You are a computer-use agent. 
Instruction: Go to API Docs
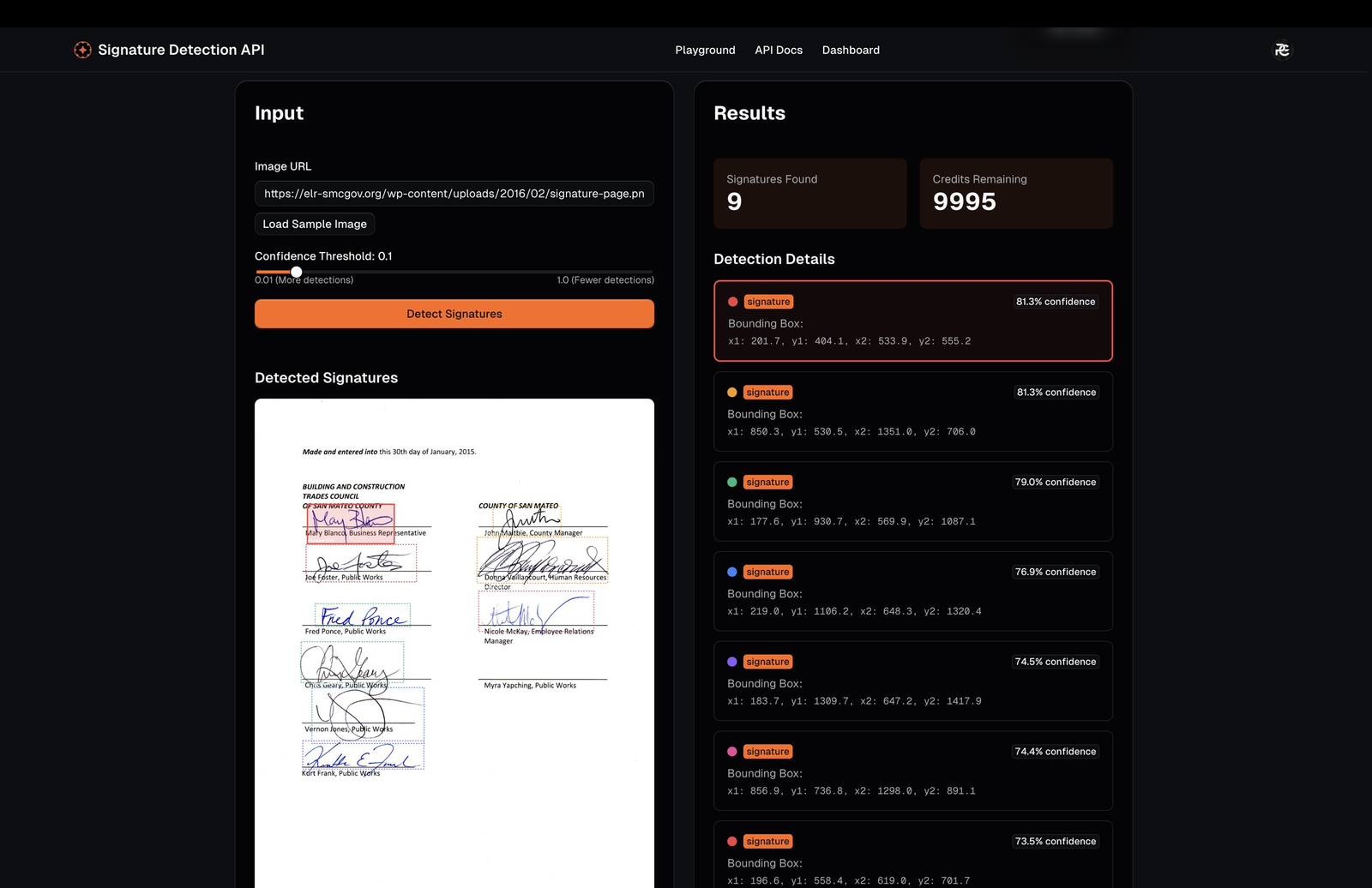[778, 50]
